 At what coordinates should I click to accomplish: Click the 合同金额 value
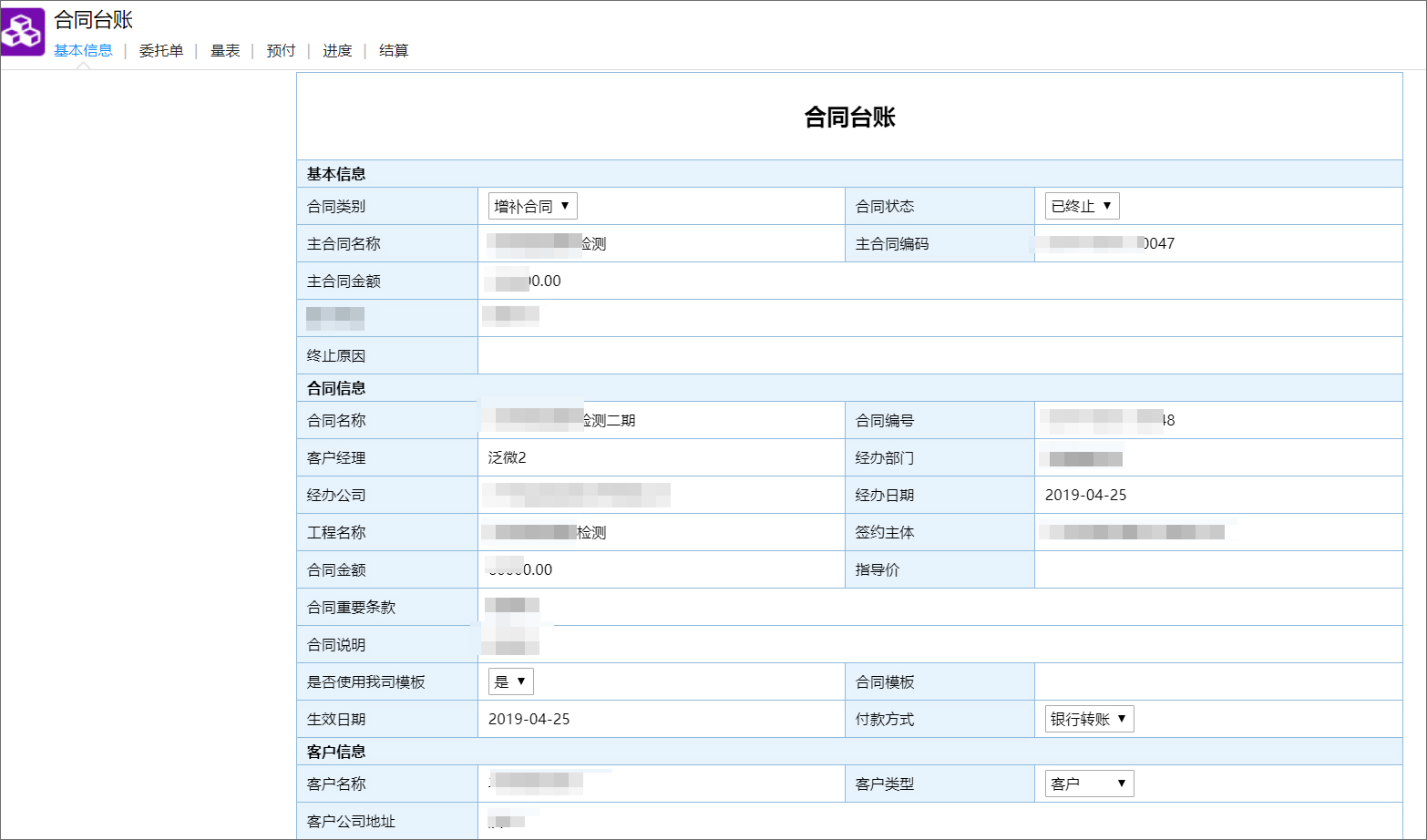pos(519,569)
